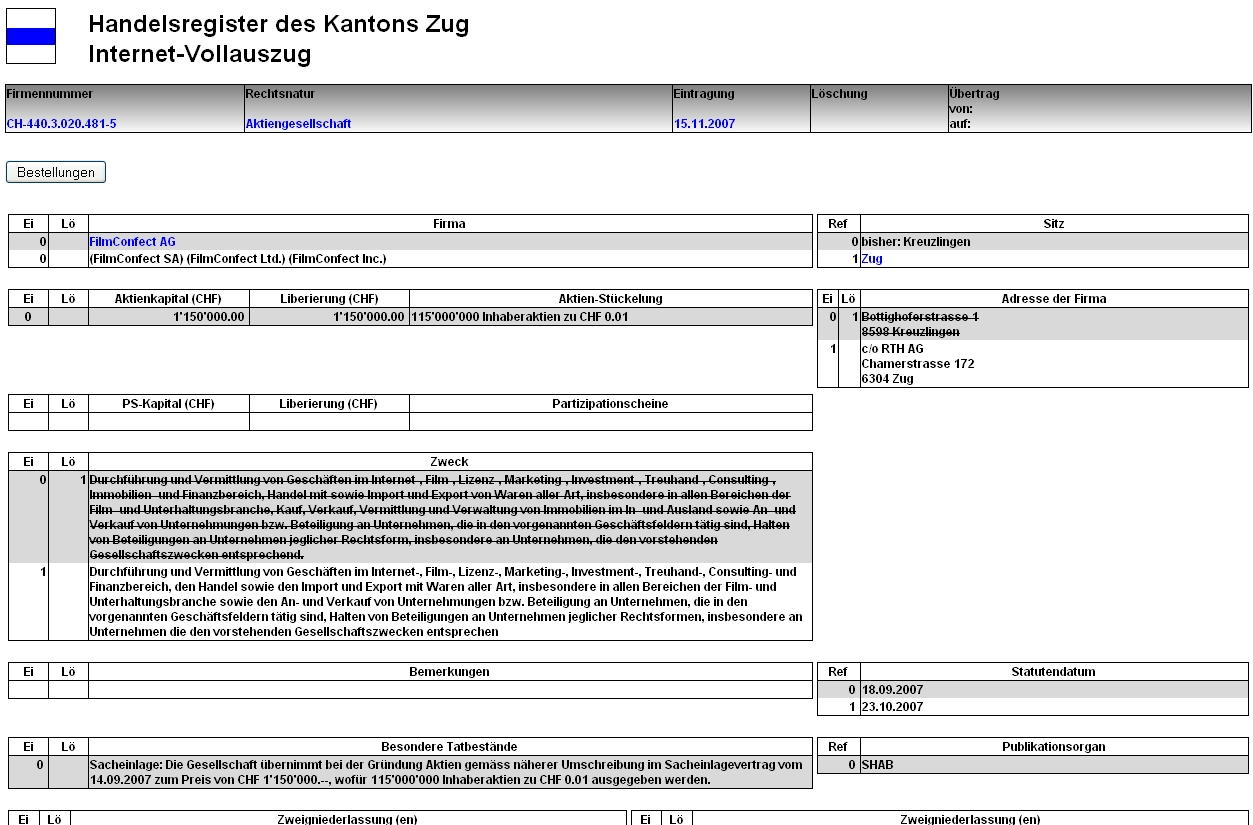Click the Handelsregister des Kantons Zug heading

pyautogui.click(x=278, y=25)
